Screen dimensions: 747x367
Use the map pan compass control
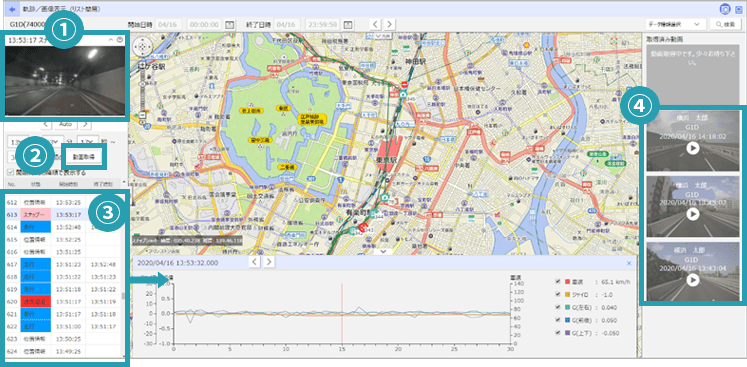point(142,47)
